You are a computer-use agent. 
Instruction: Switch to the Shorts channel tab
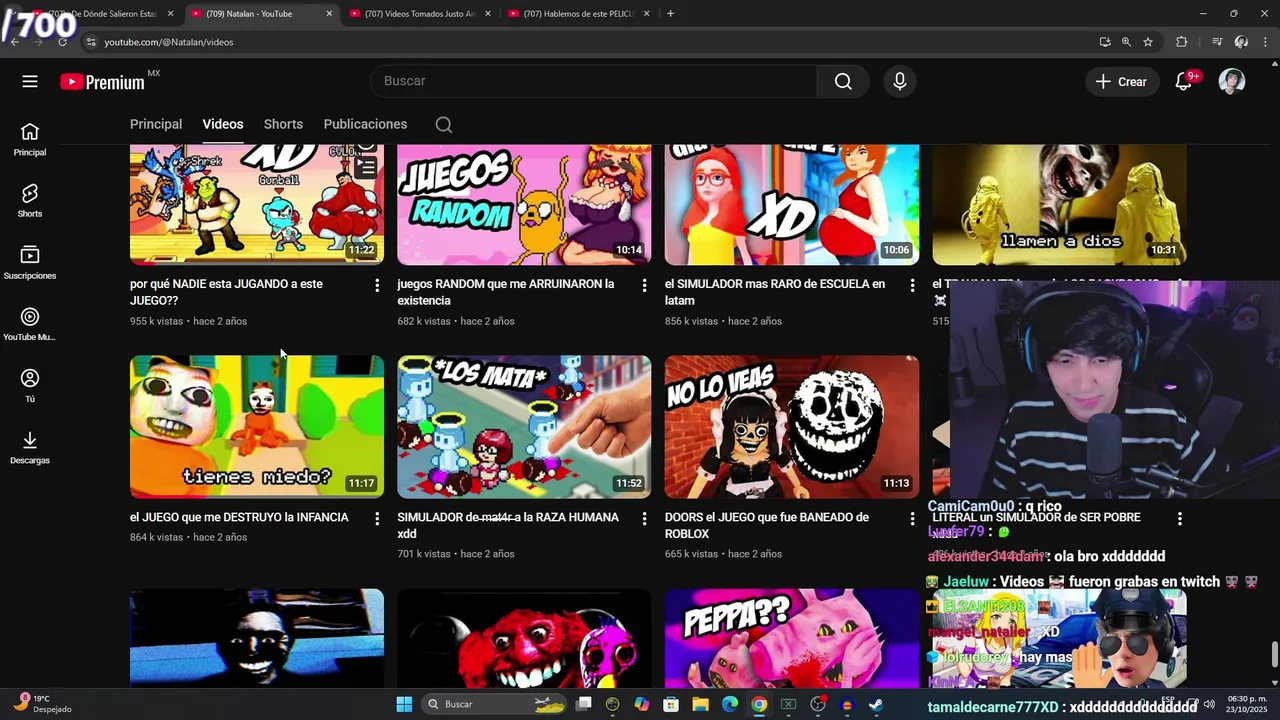click(x=283, y=124)
